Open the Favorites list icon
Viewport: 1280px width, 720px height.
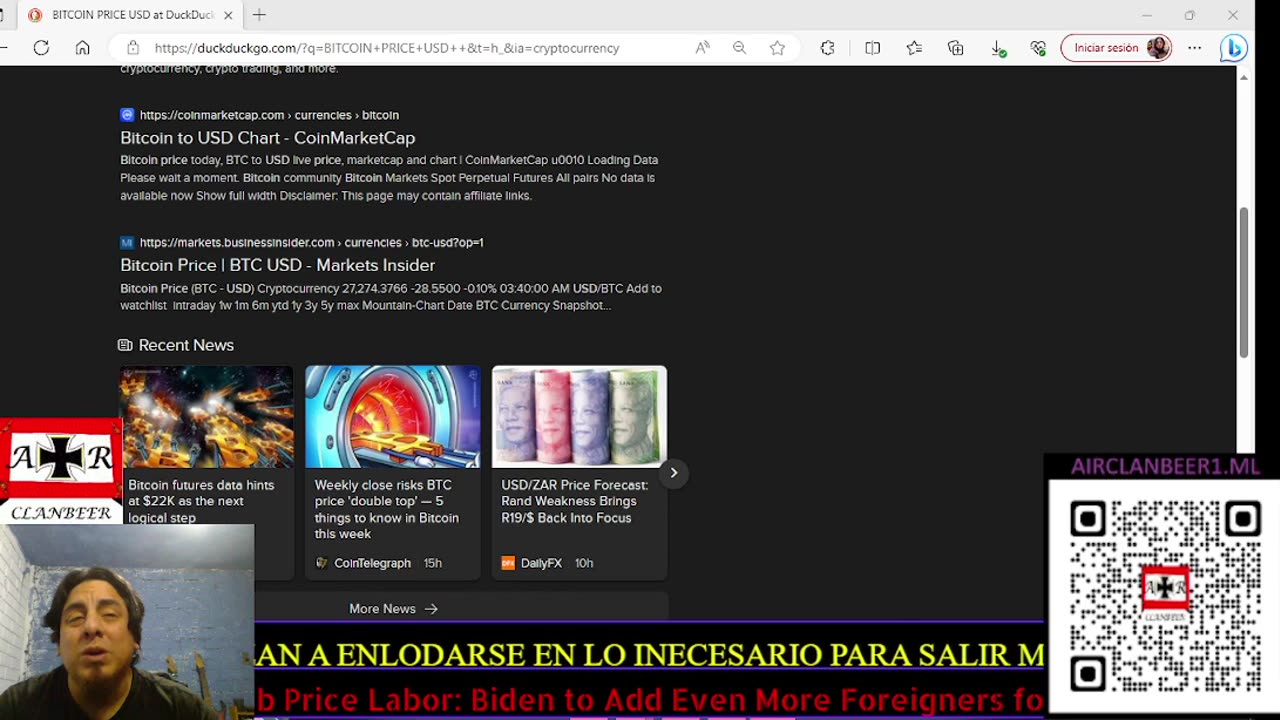(x=913, y=47)
